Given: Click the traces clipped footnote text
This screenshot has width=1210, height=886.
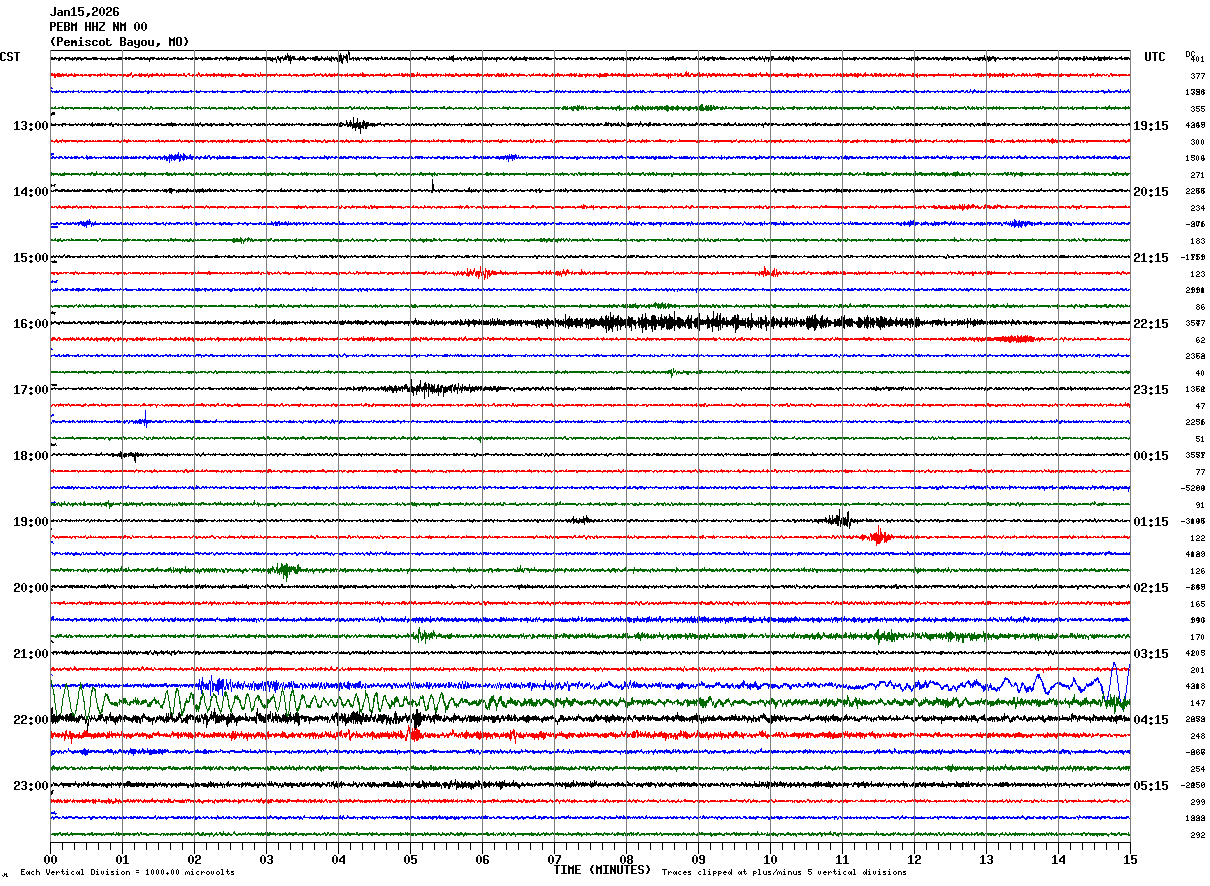Looking at the screenshot, I should 784,872.
